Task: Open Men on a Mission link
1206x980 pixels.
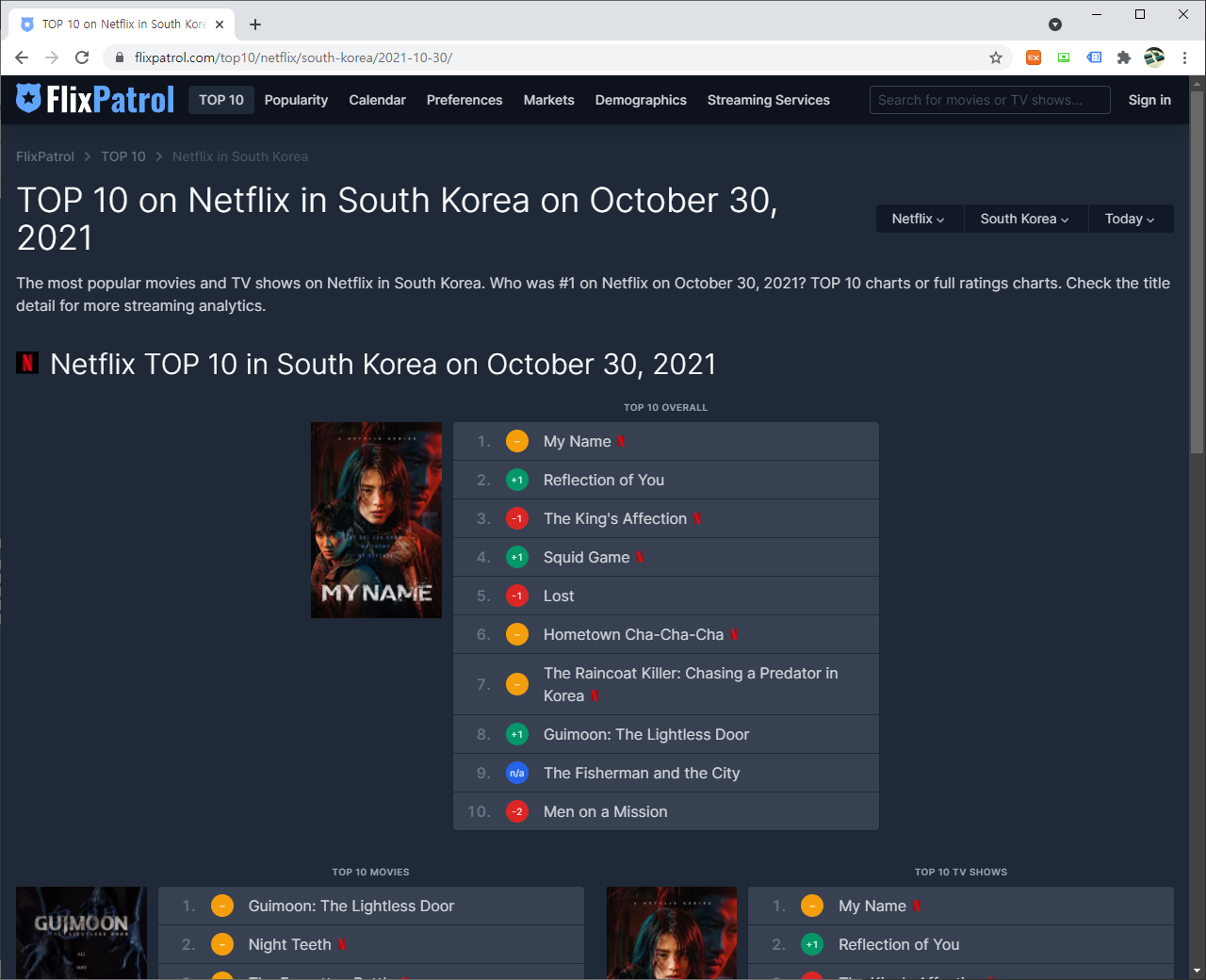Action: pos(605,811)
